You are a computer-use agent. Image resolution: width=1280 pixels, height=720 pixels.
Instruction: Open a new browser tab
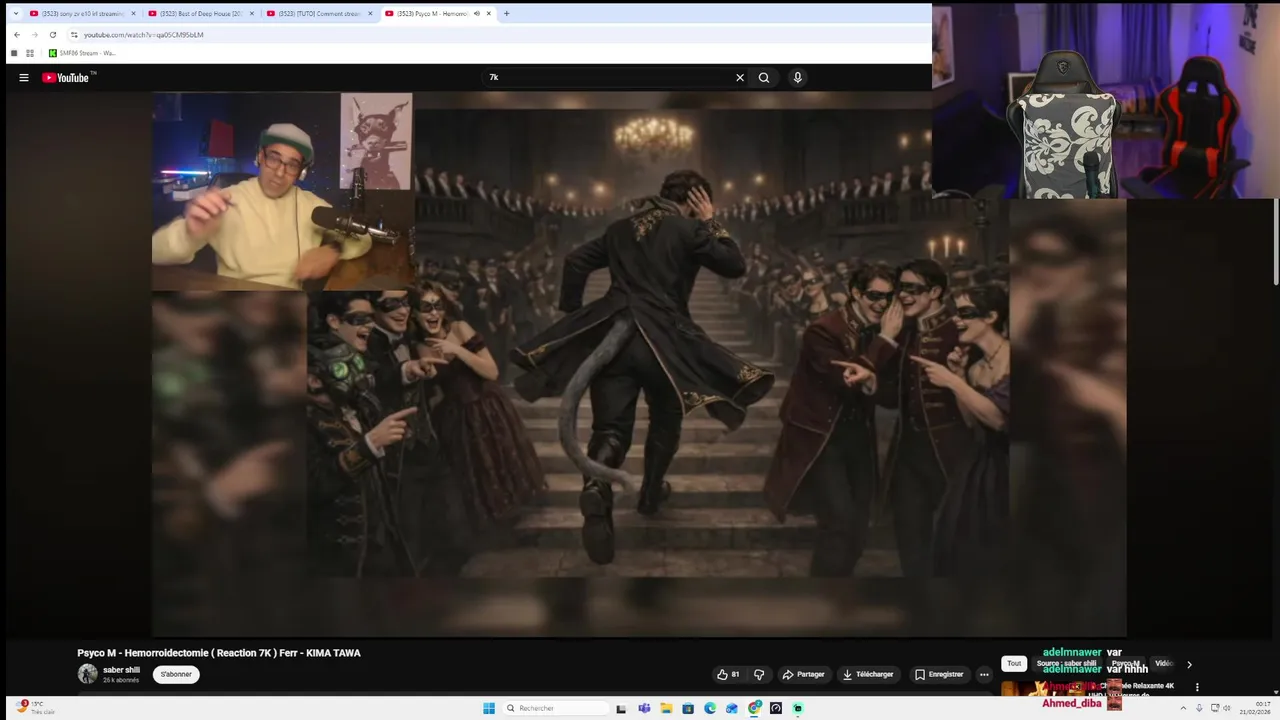tap(506, 14)
